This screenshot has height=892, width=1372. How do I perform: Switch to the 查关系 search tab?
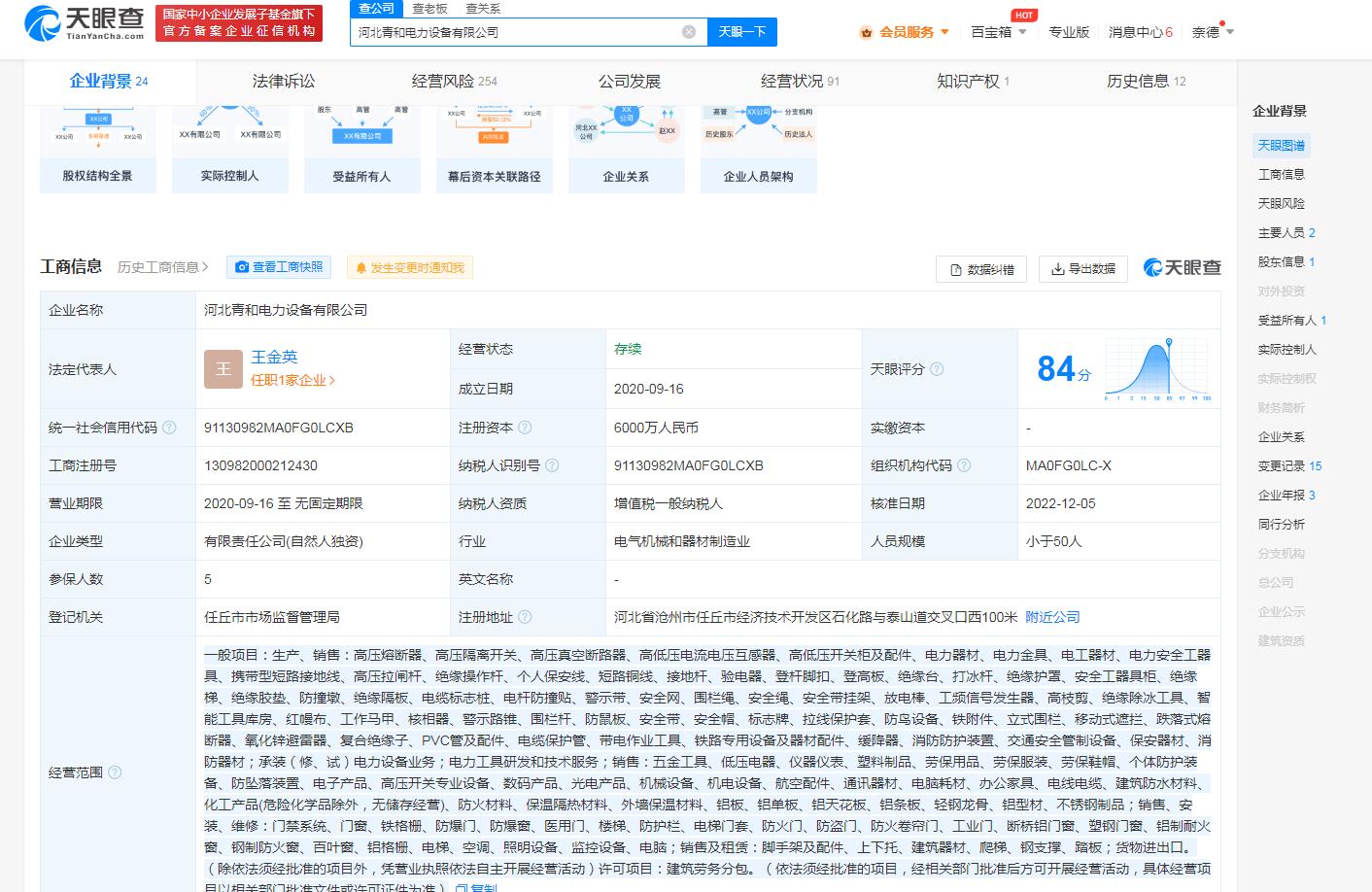pyautogui.click(x=482, y=9)
